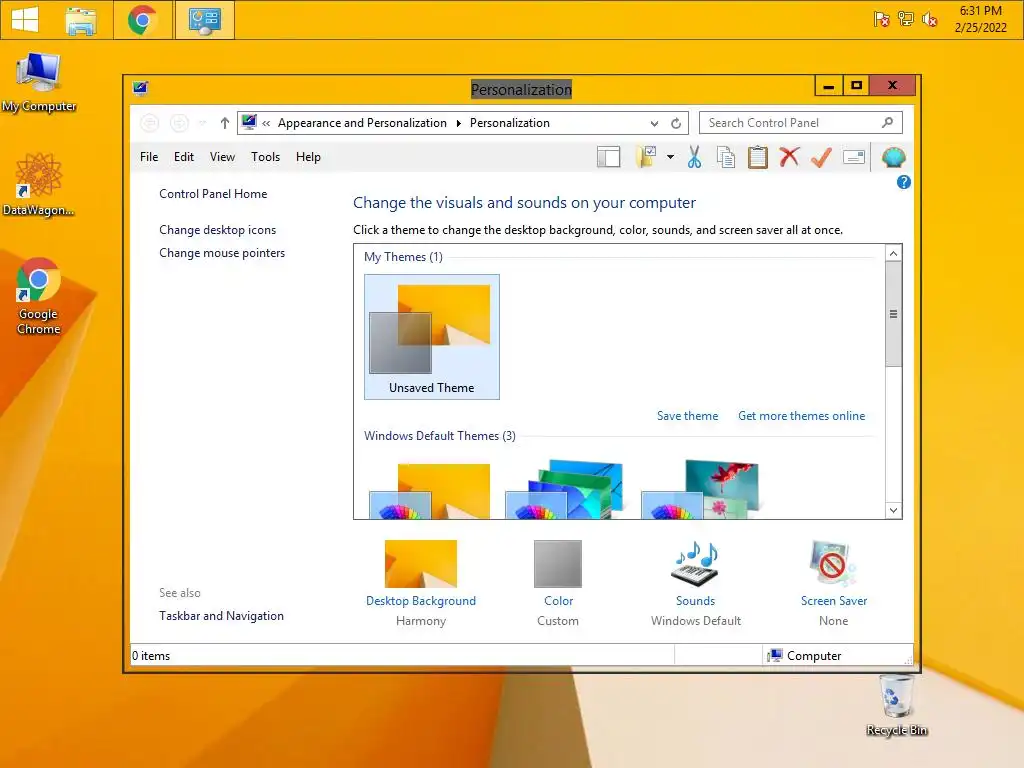
Task: Open Change mouse pointers
Action: [222, 253]
